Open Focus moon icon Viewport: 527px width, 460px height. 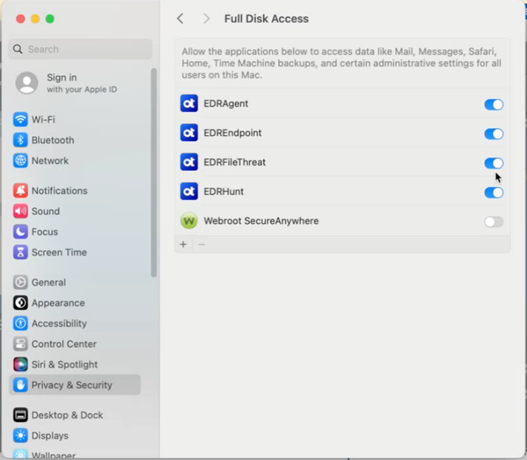[20, 232]
